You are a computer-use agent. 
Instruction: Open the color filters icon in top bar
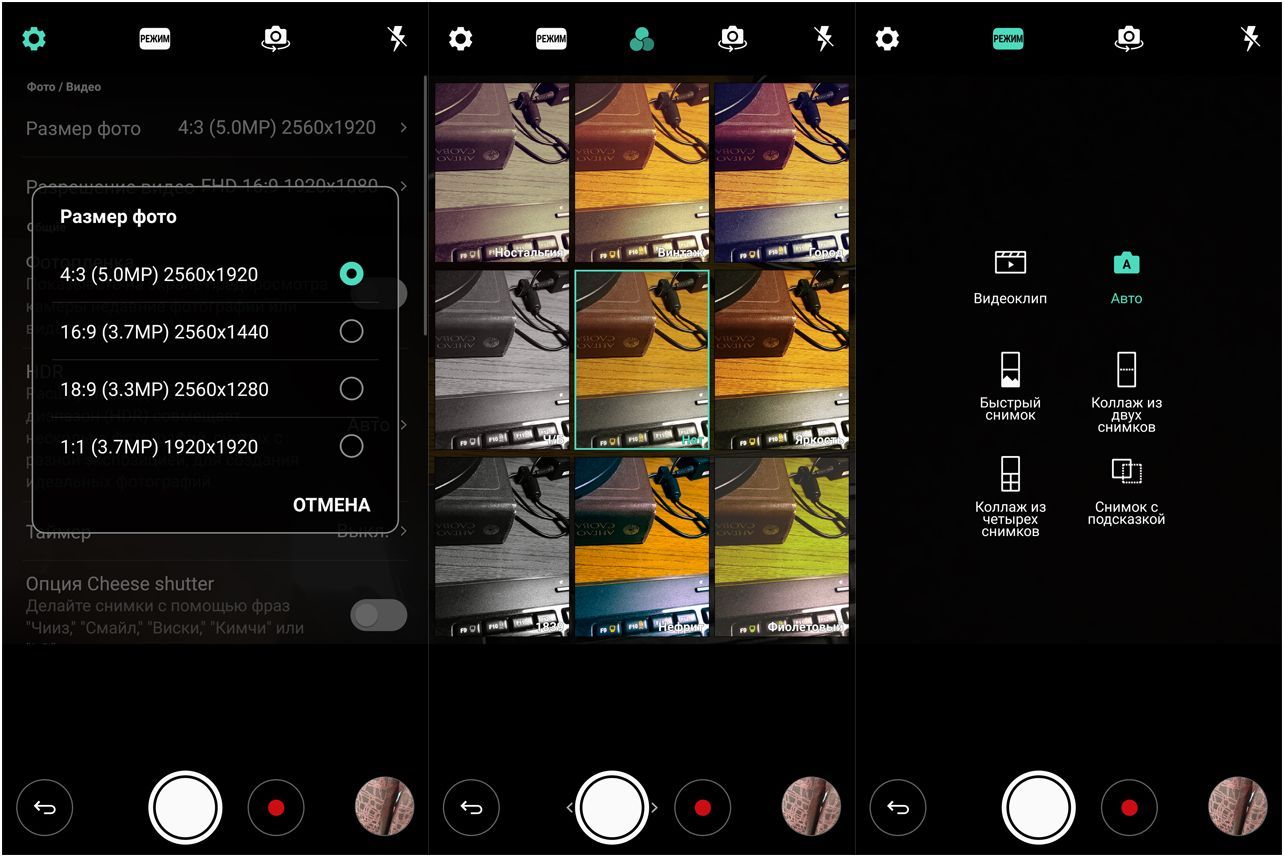pyautogui.click(x=642, y=39)
